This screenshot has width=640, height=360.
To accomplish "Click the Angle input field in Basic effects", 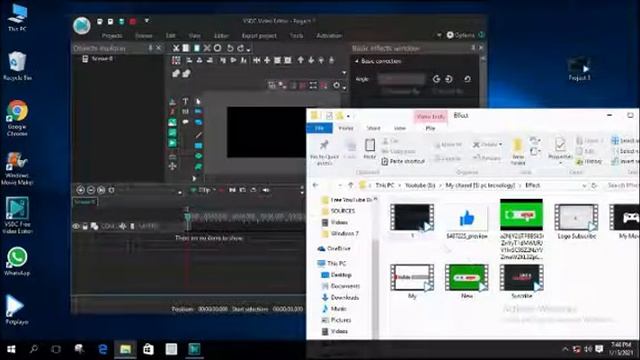I will pos(401,79).
